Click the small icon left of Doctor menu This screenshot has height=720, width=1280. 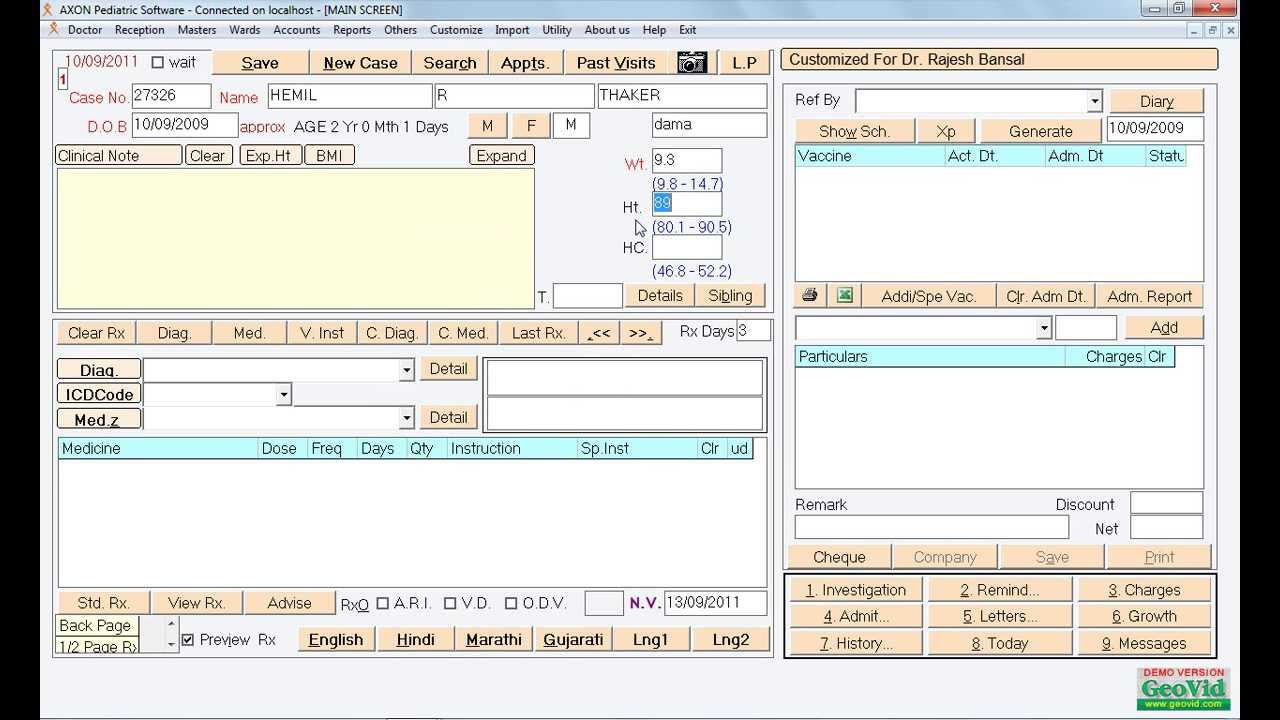click(x=55, y=30)
